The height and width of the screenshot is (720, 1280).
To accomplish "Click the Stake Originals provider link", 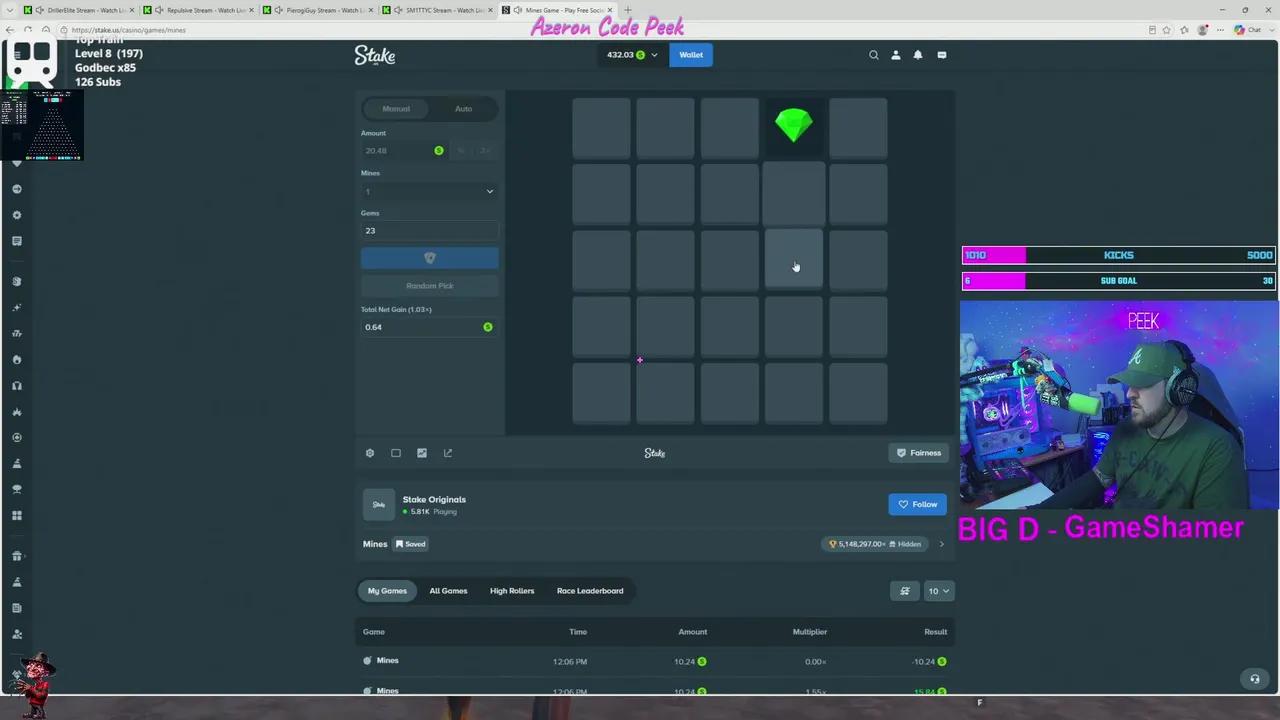I will [x=434, y=500].
